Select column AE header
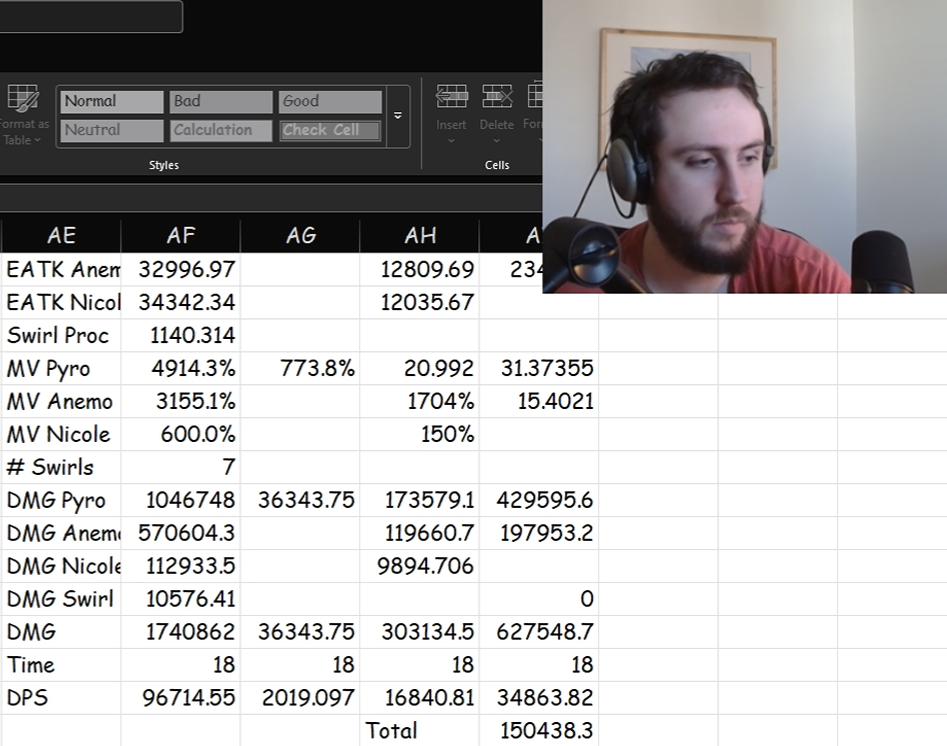947x746 pixels. click(61, 235)
